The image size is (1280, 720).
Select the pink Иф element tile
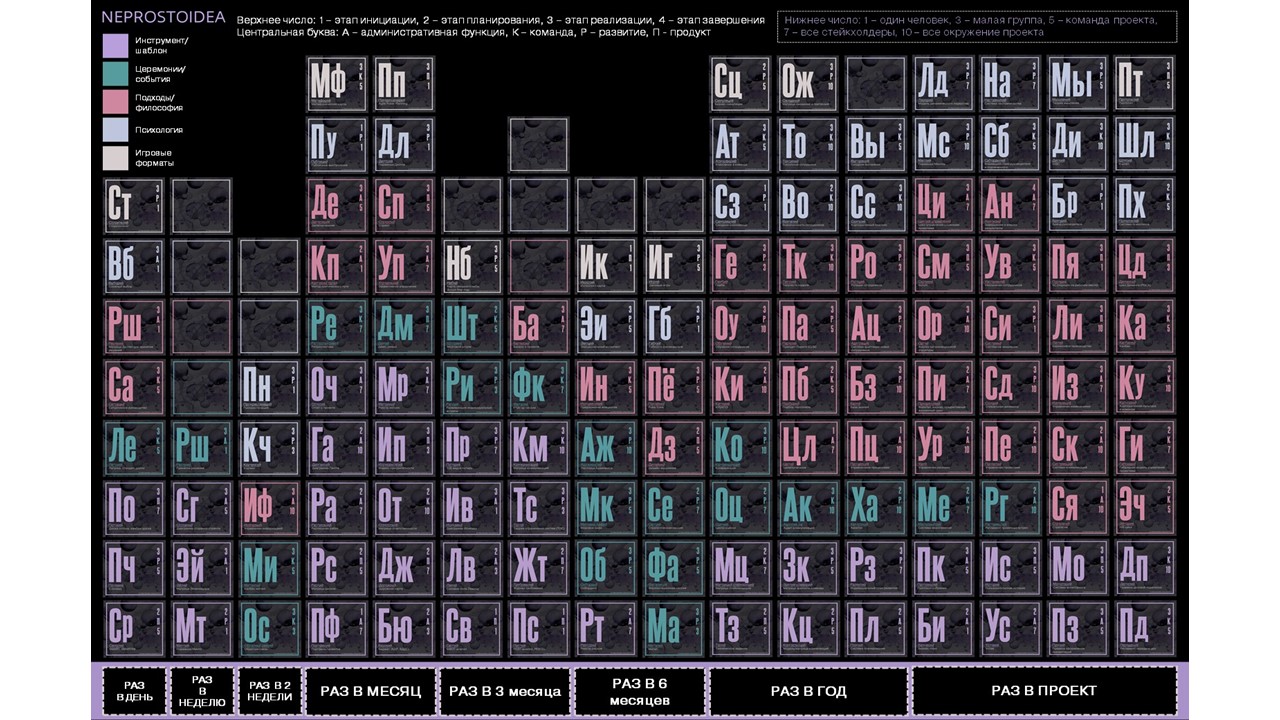coord(269,508)
